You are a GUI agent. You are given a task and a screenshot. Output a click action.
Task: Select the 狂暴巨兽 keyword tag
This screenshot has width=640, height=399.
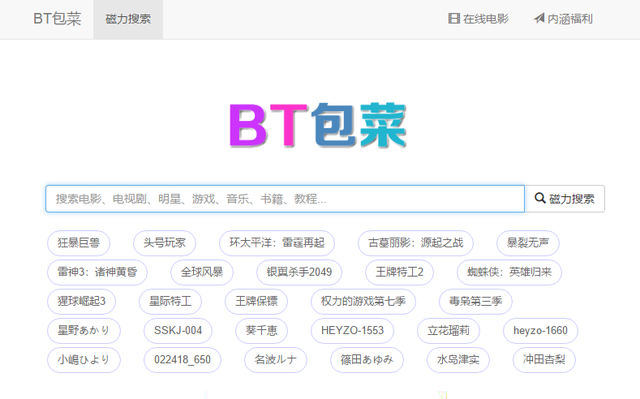click(79, 243)
